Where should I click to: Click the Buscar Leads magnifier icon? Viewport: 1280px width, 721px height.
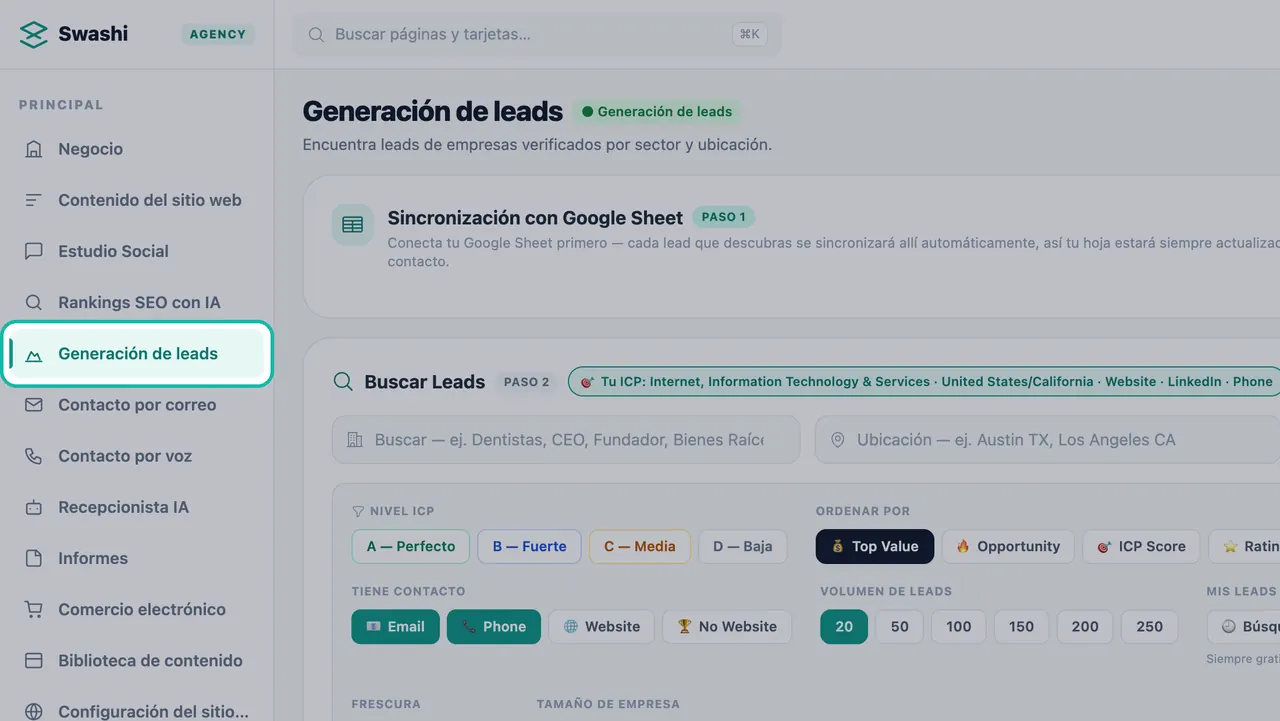pos(343,382)
